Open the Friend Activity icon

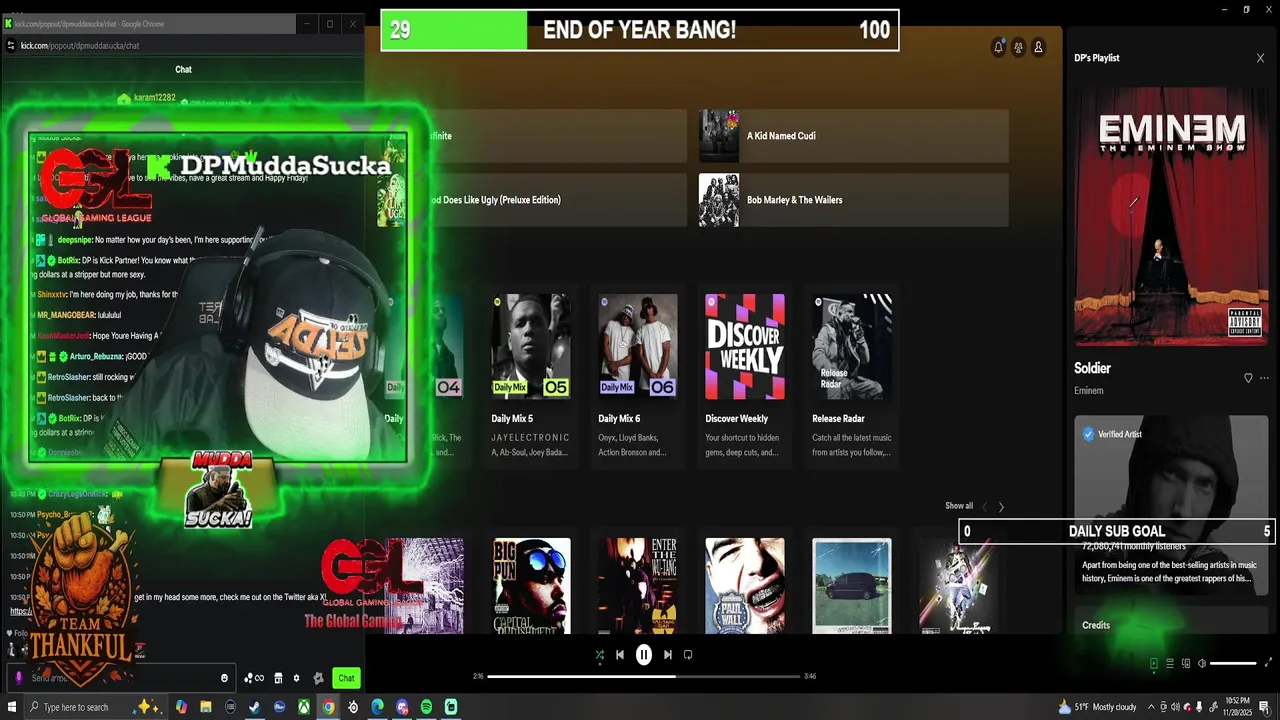coord(1018,47)
